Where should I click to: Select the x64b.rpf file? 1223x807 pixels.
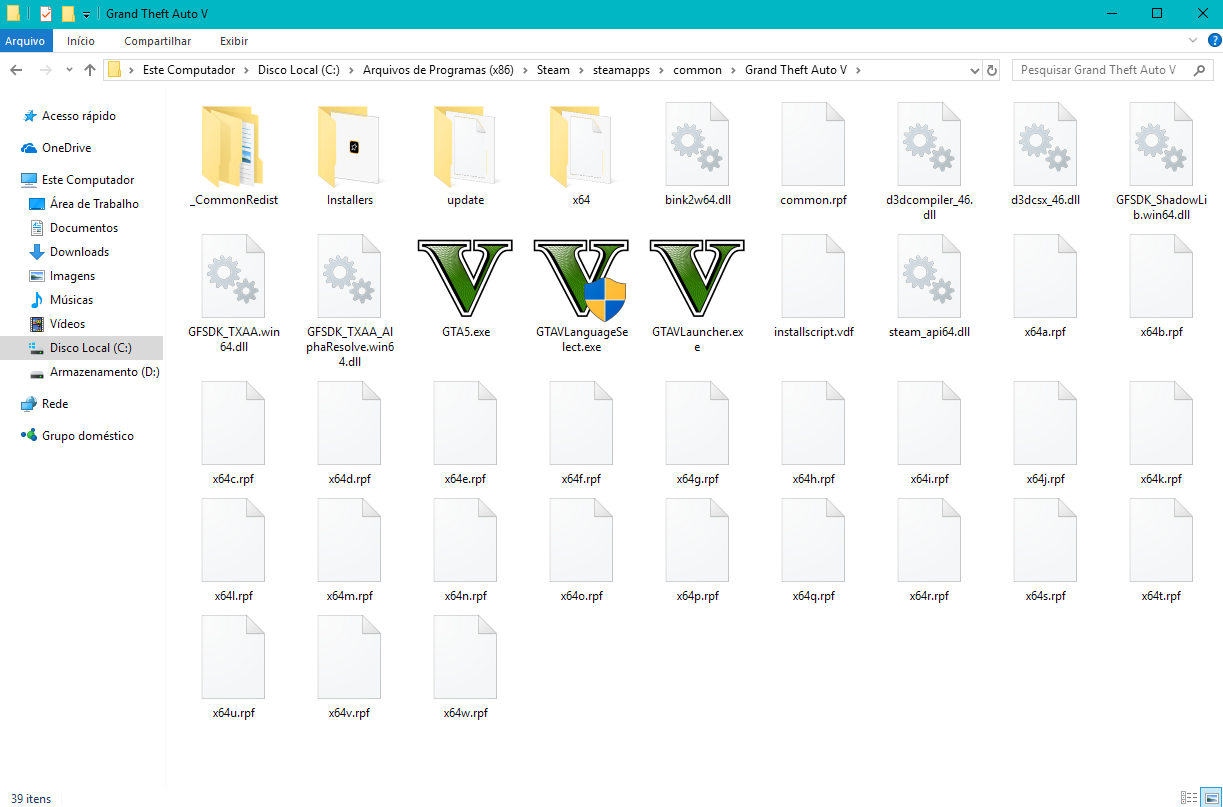[x=1161, y=275]
